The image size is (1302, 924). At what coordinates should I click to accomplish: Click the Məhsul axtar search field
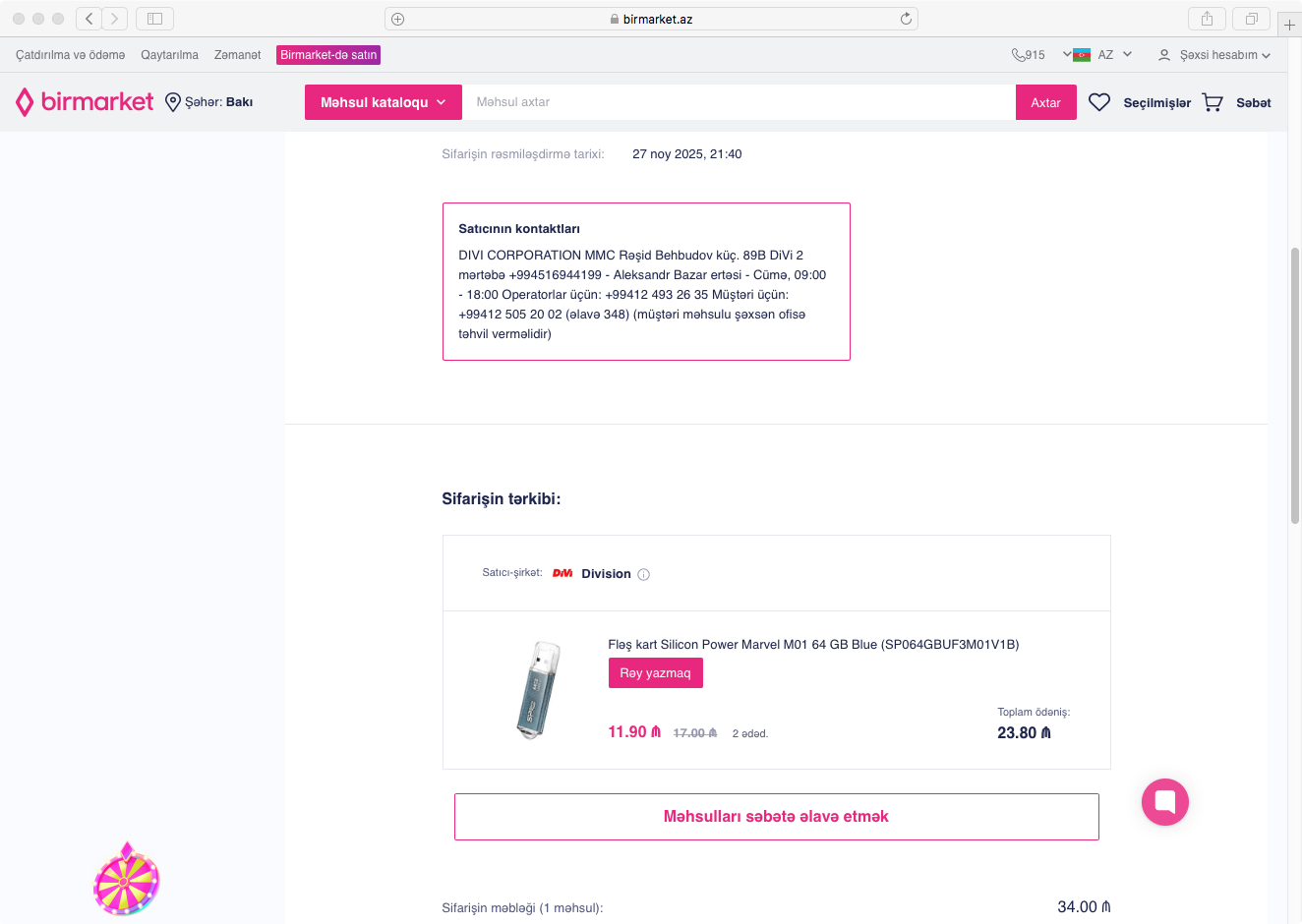click(738, 102)
